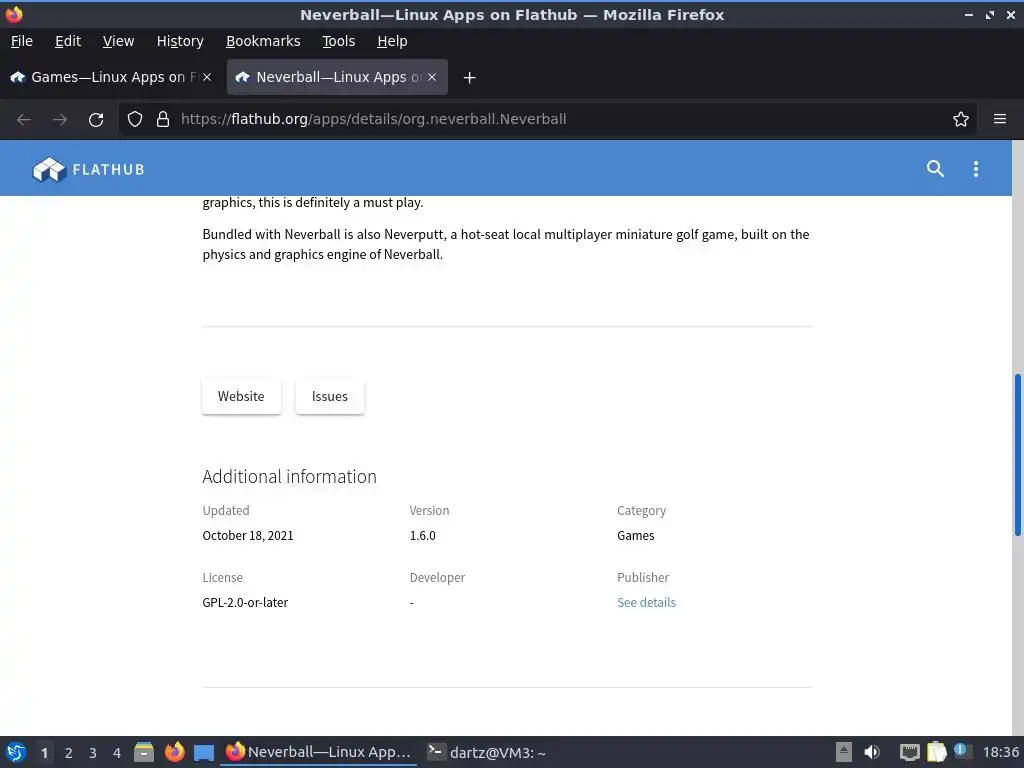Open the Tools menu
Viewport: 1024px width, 768px height.
click(x=338, y=41)
